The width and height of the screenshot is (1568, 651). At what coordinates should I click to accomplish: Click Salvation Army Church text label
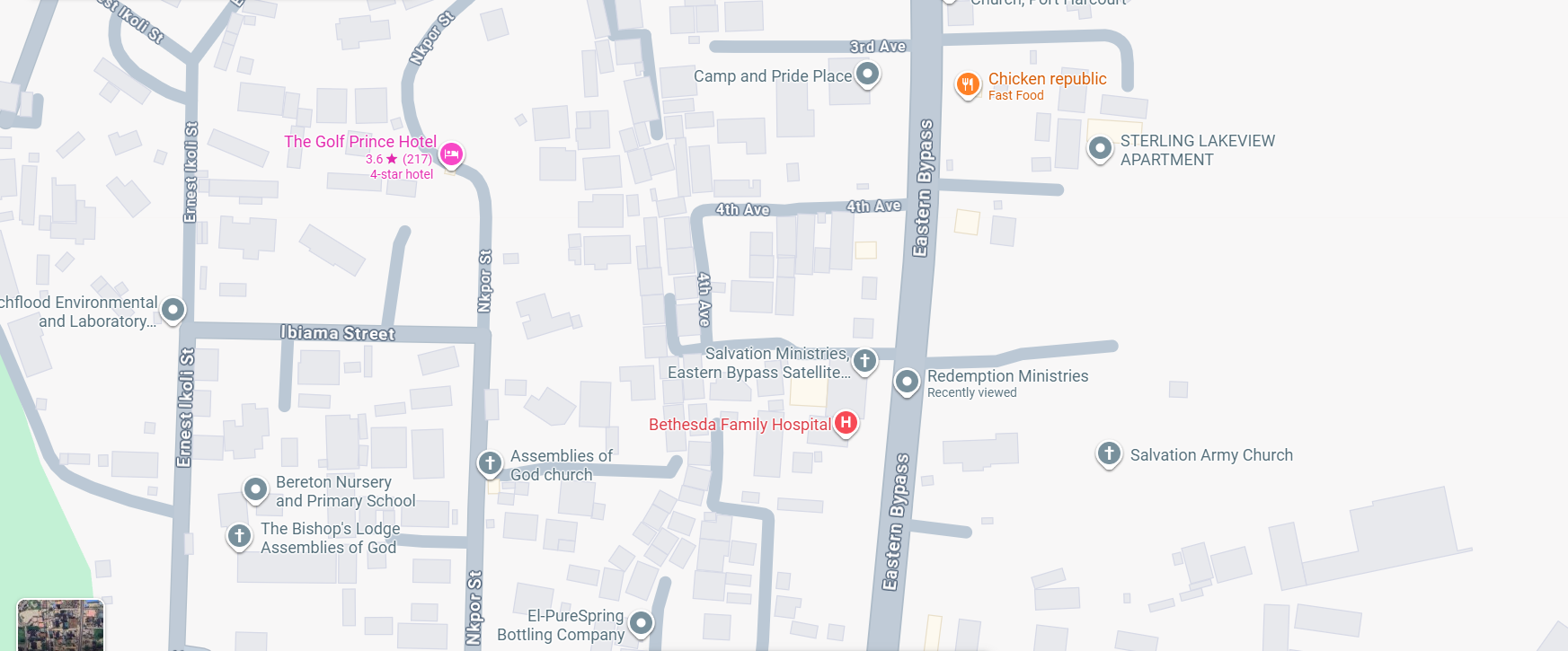click(1211, 455)
